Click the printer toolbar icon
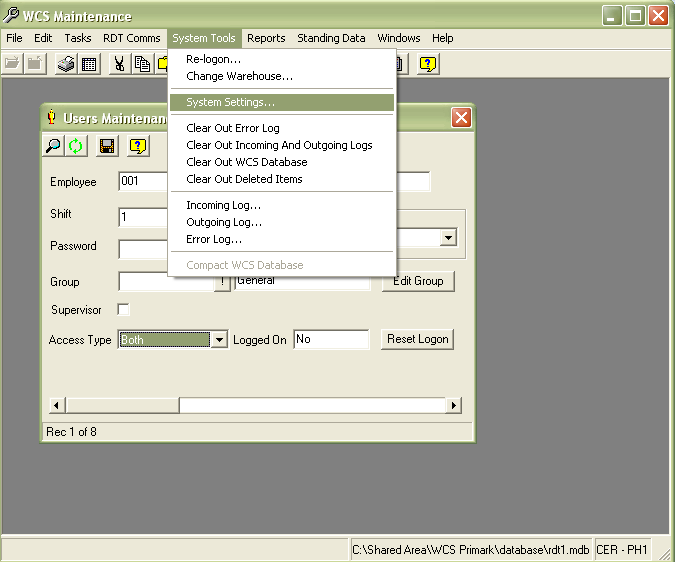This screenshot has width=675, height=562. (x=66, y=64)
